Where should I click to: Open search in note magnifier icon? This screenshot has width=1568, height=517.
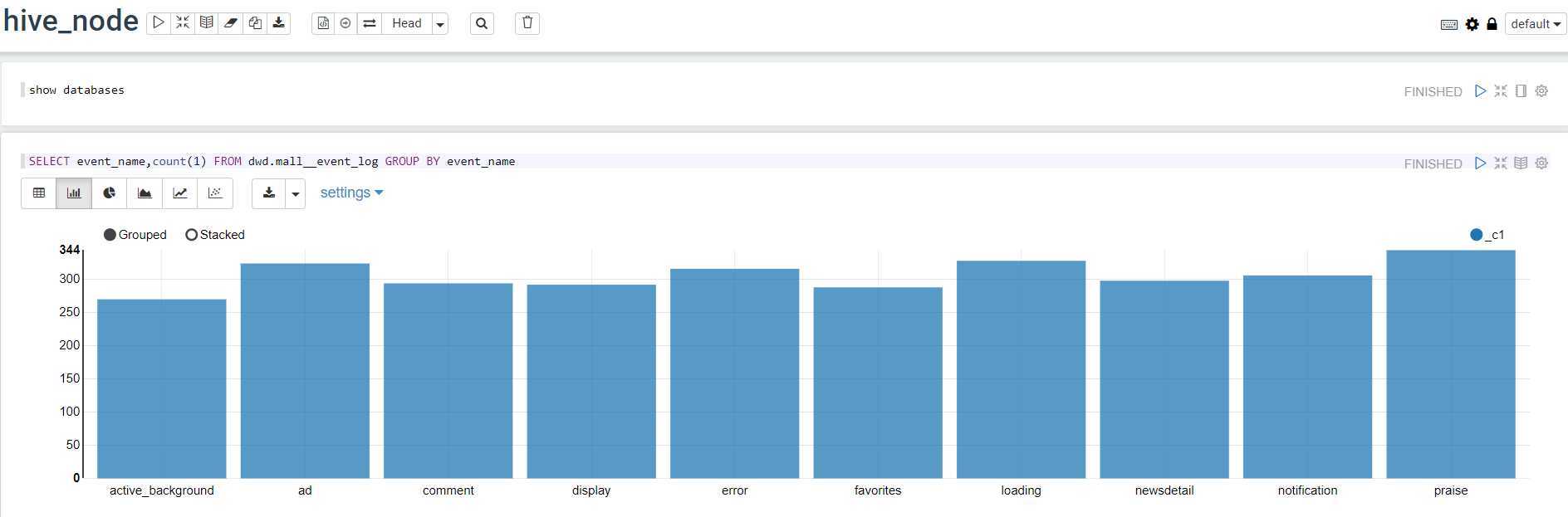(482, 23)
